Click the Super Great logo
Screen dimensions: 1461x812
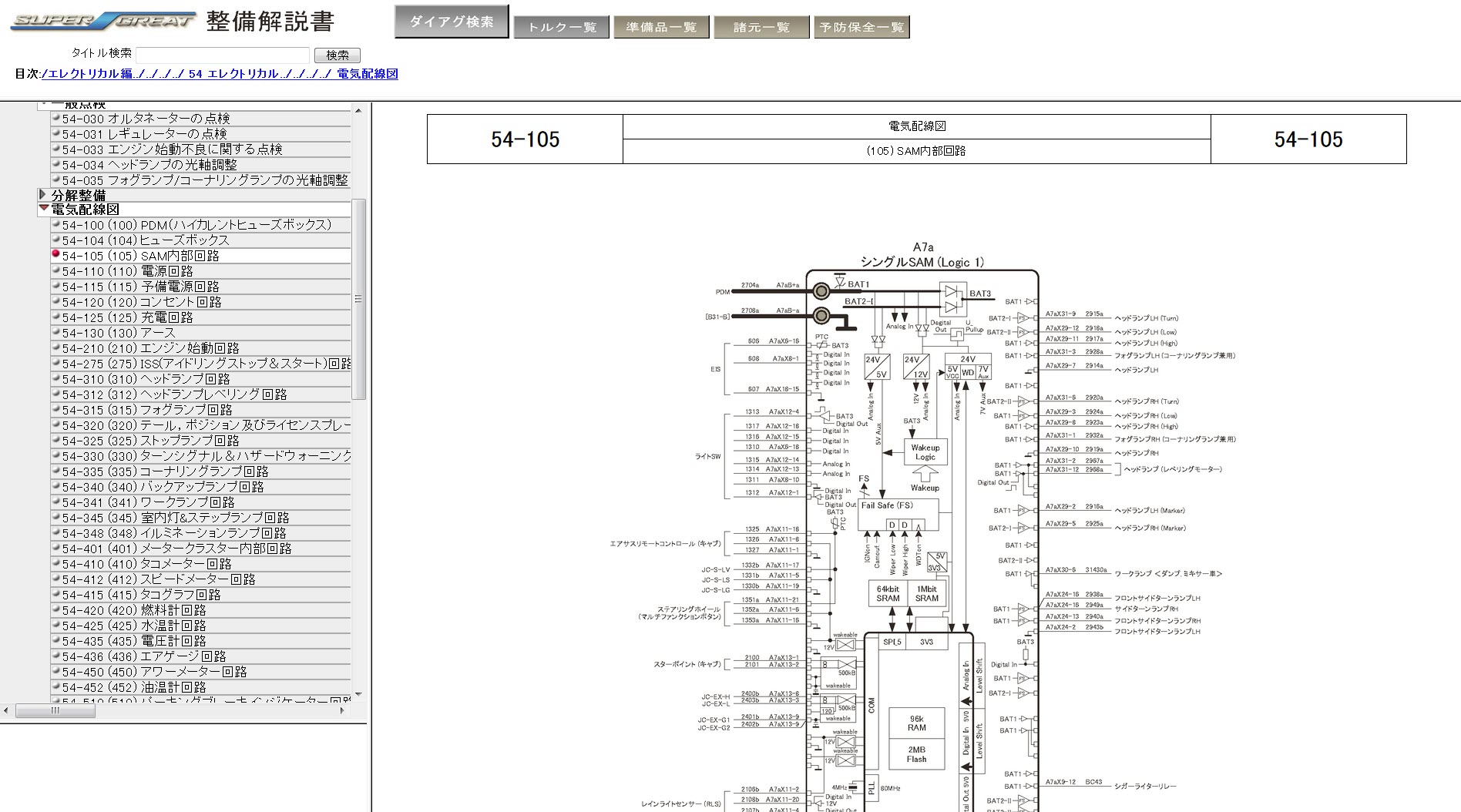[x=103, y=21]
